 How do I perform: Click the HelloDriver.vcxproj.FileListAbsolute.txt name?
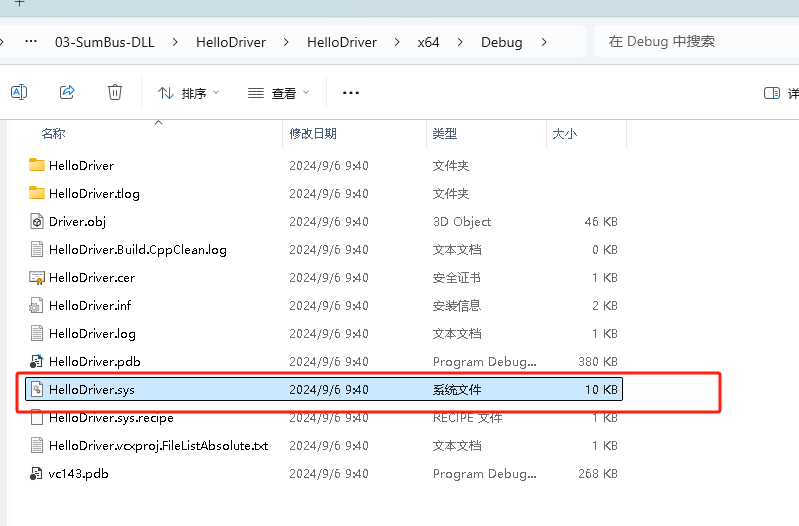tap(158, 446)
